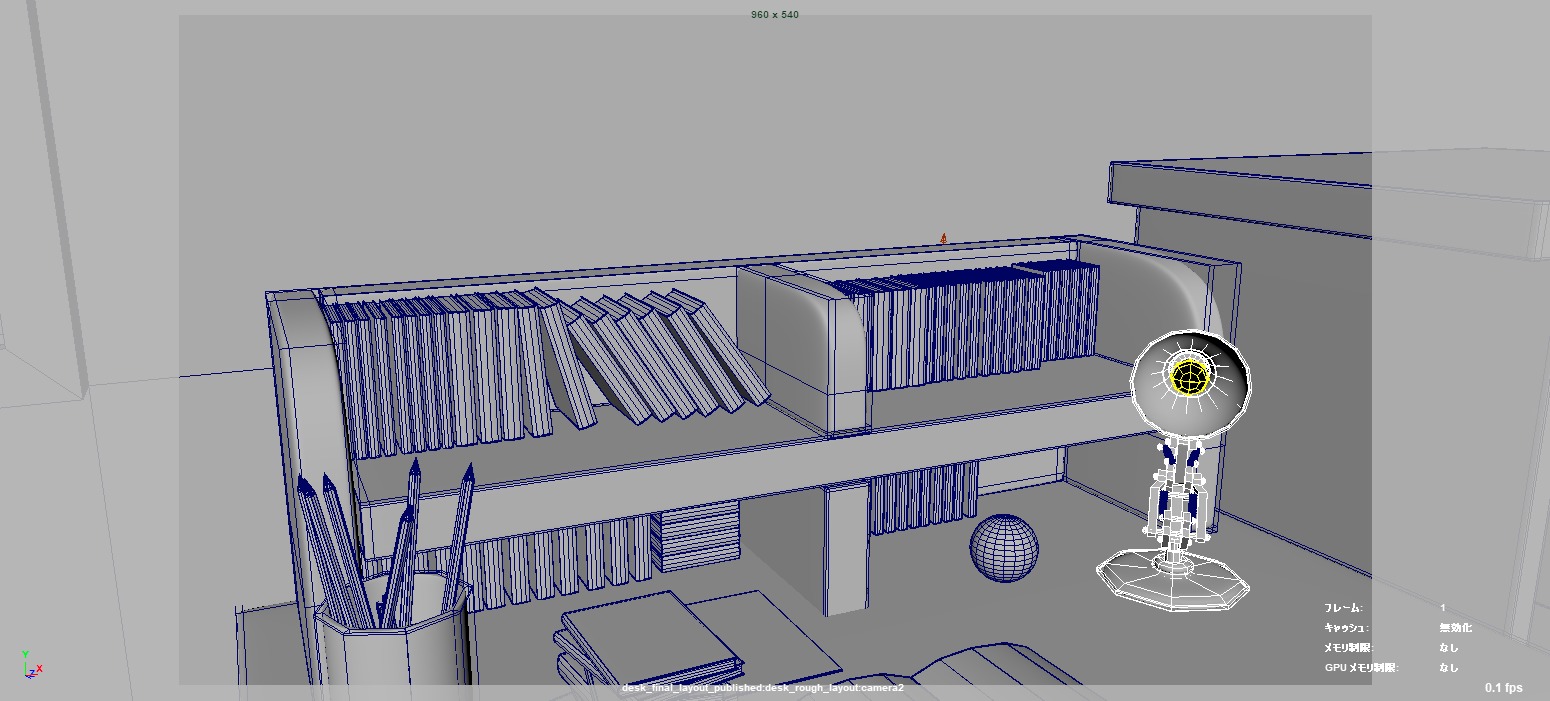Select the yellow bulb inside the lamp head

coord(1190,376)
